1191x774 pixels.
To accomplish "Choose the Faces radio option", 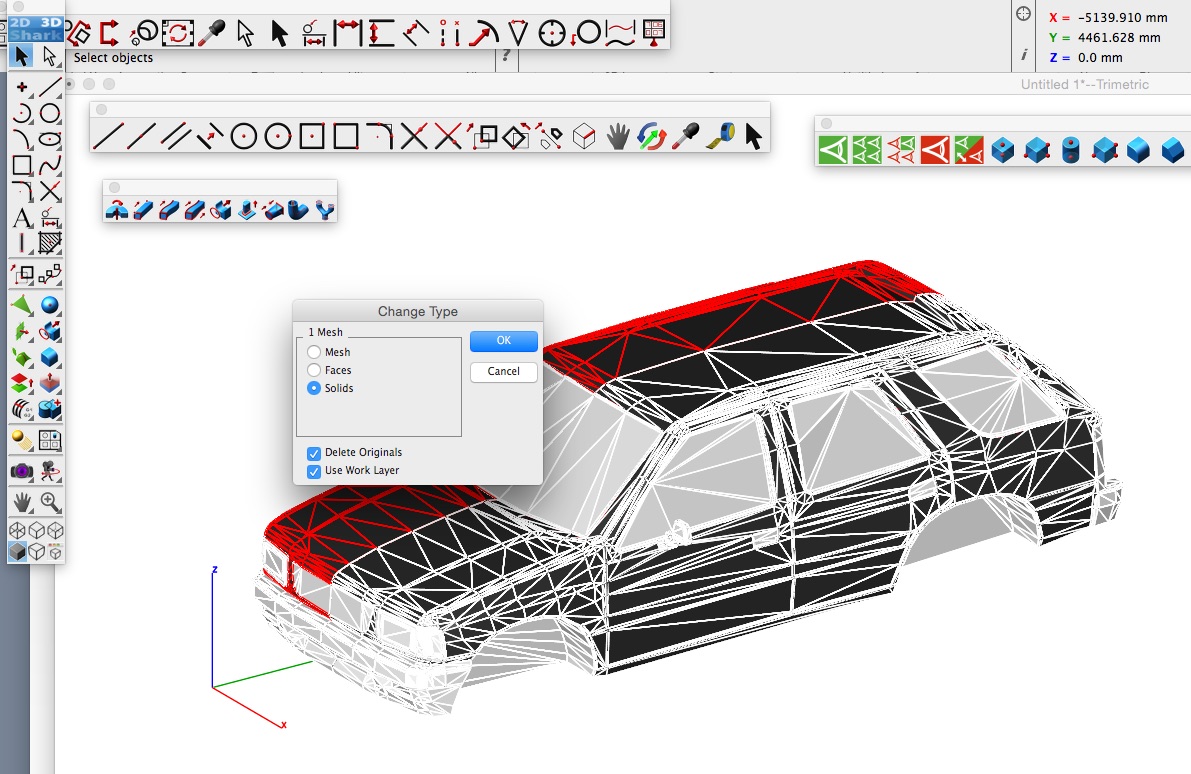I will pyautogui.click(x=314, y=370).
